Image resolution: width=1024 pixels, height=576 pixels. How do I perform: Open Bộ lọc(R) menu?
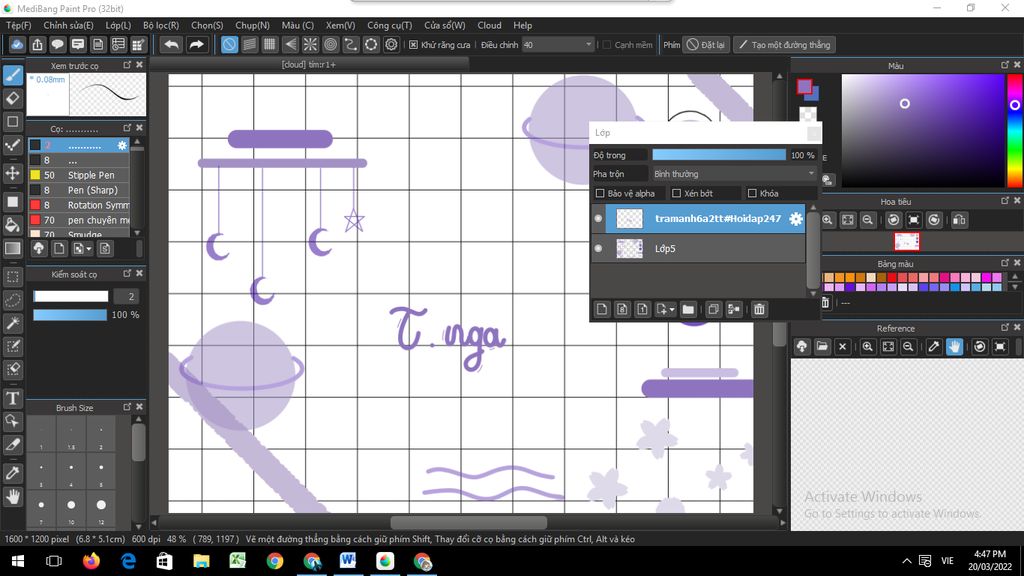(161, 25)
